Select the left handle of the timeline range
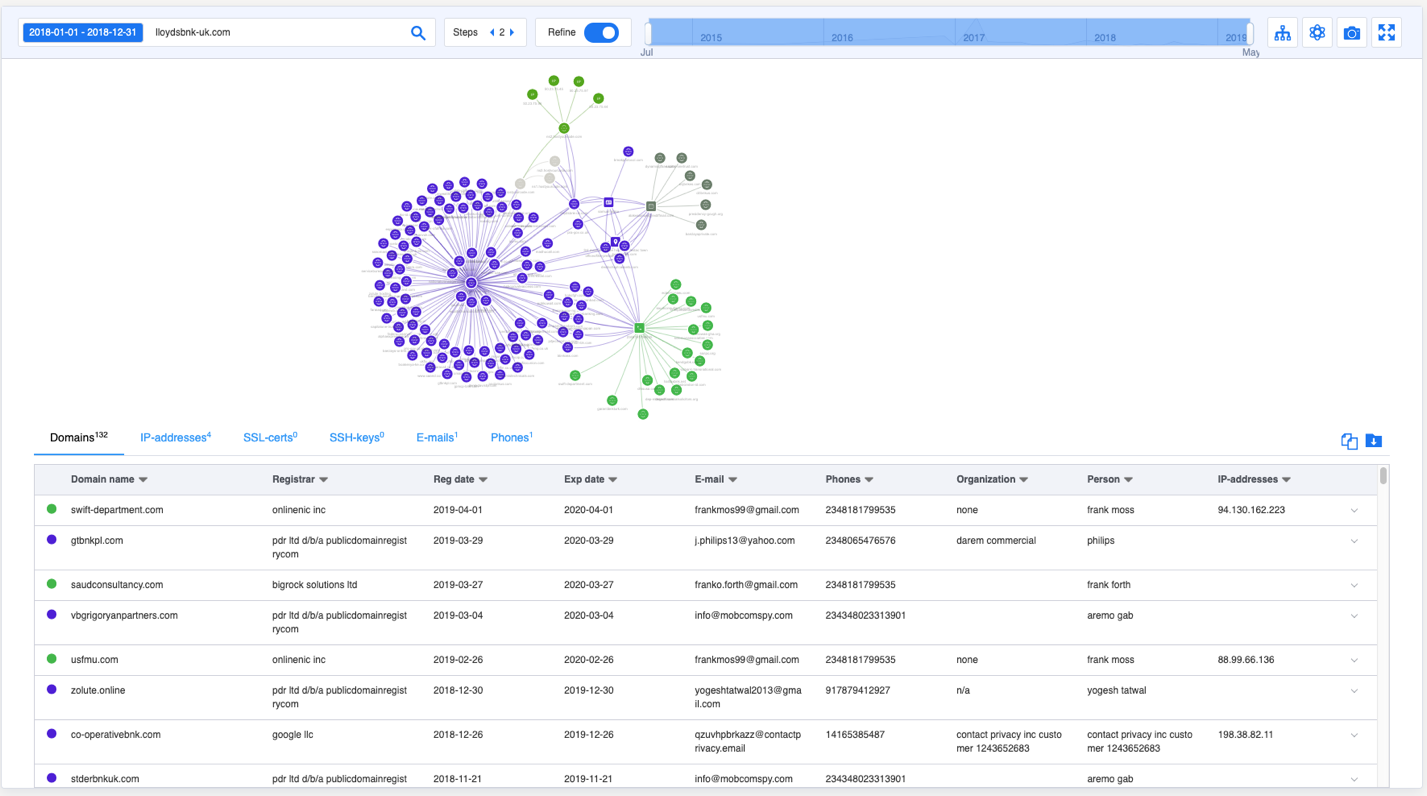This screenshot has width=1427, height=796. coord(648,33)
